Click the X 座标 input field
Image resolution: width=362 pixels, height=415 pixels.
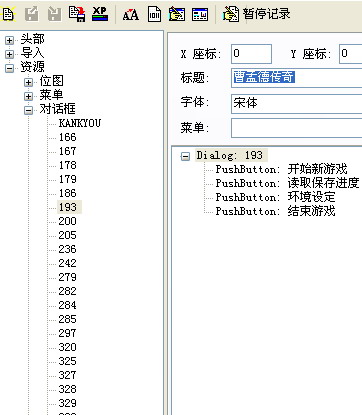coord(251,54)
